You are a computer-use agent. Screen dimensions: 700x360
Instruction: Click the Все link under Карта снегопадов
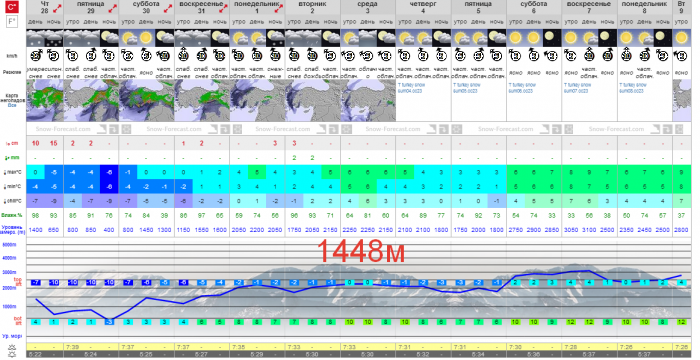click(x=12, y=105)
